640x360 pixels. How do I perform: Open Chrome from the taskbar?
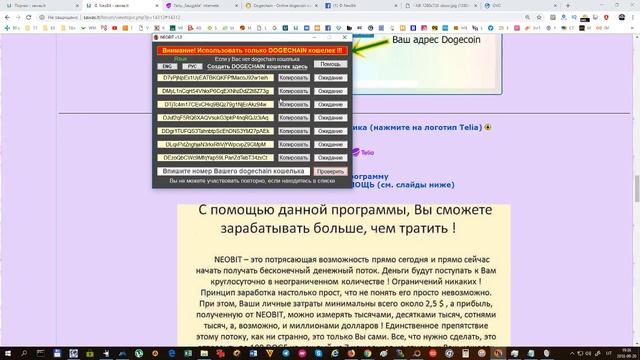367,353
